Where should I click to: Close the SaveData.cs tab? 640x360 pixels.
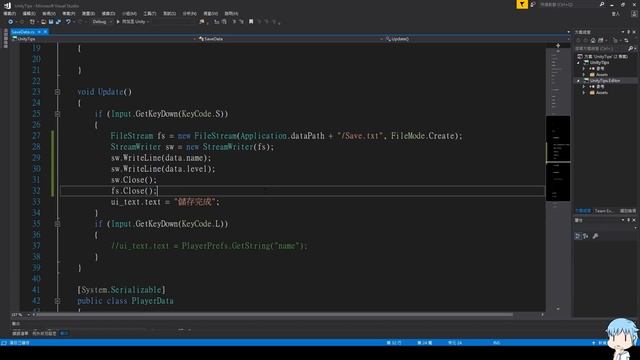pos(45,32)
